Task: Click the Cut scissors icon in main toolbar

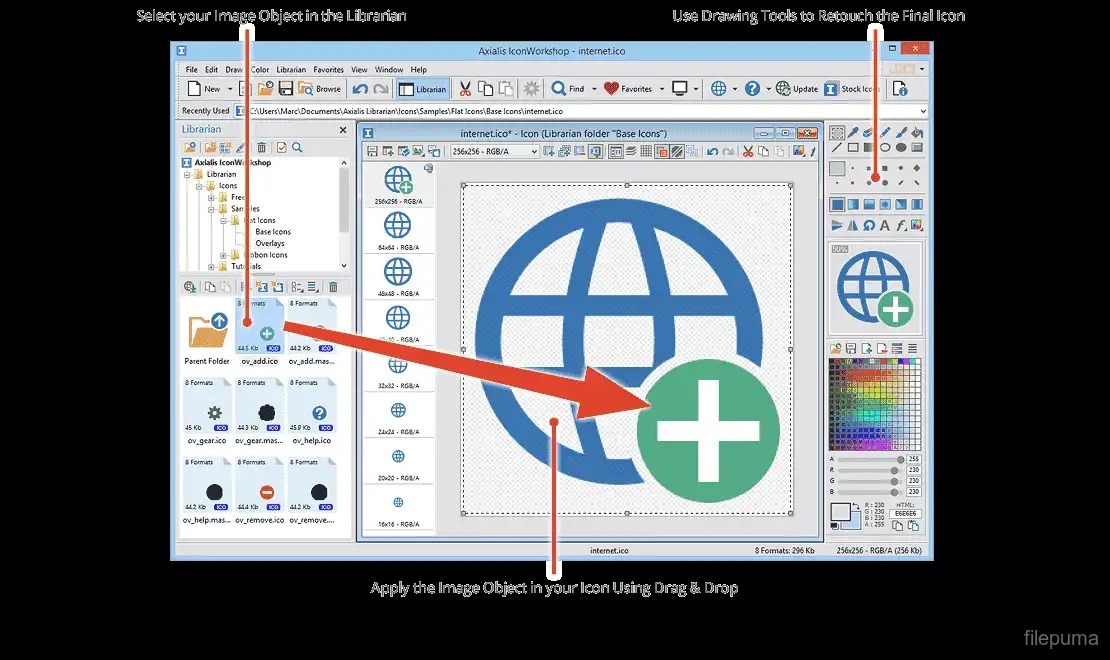Action: tap(465, 89)
